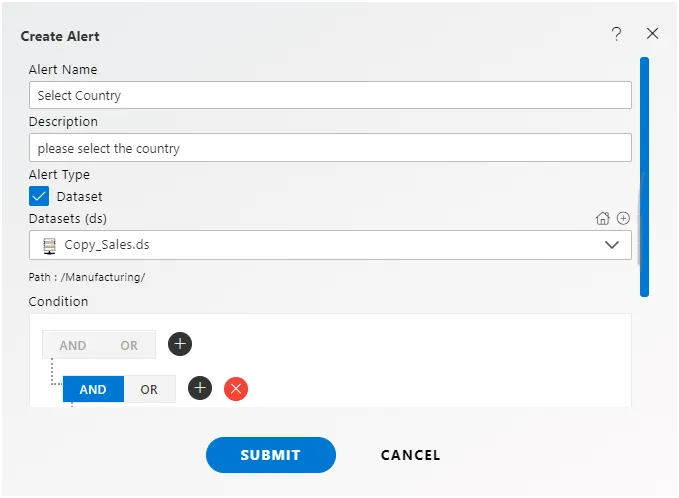Submit the alert with the SUBMIT button

(x=271, y=455)
